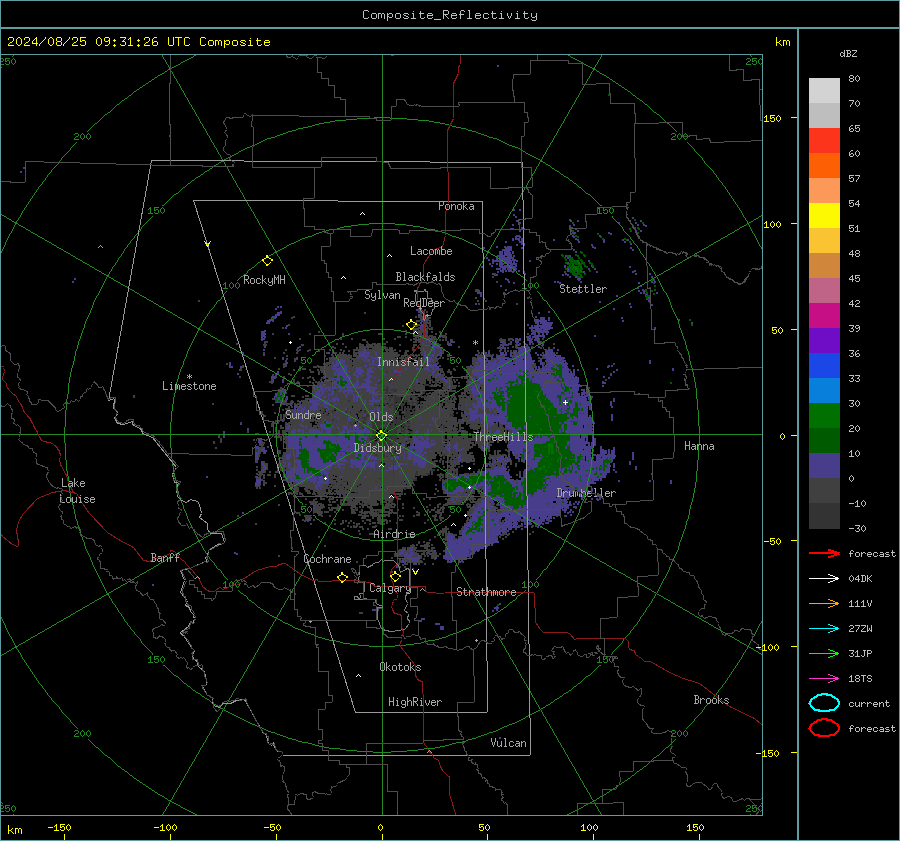Click the red forecast arrow in the legend
900x841 pixels.
pyautogui.click(x=824, y=553)
